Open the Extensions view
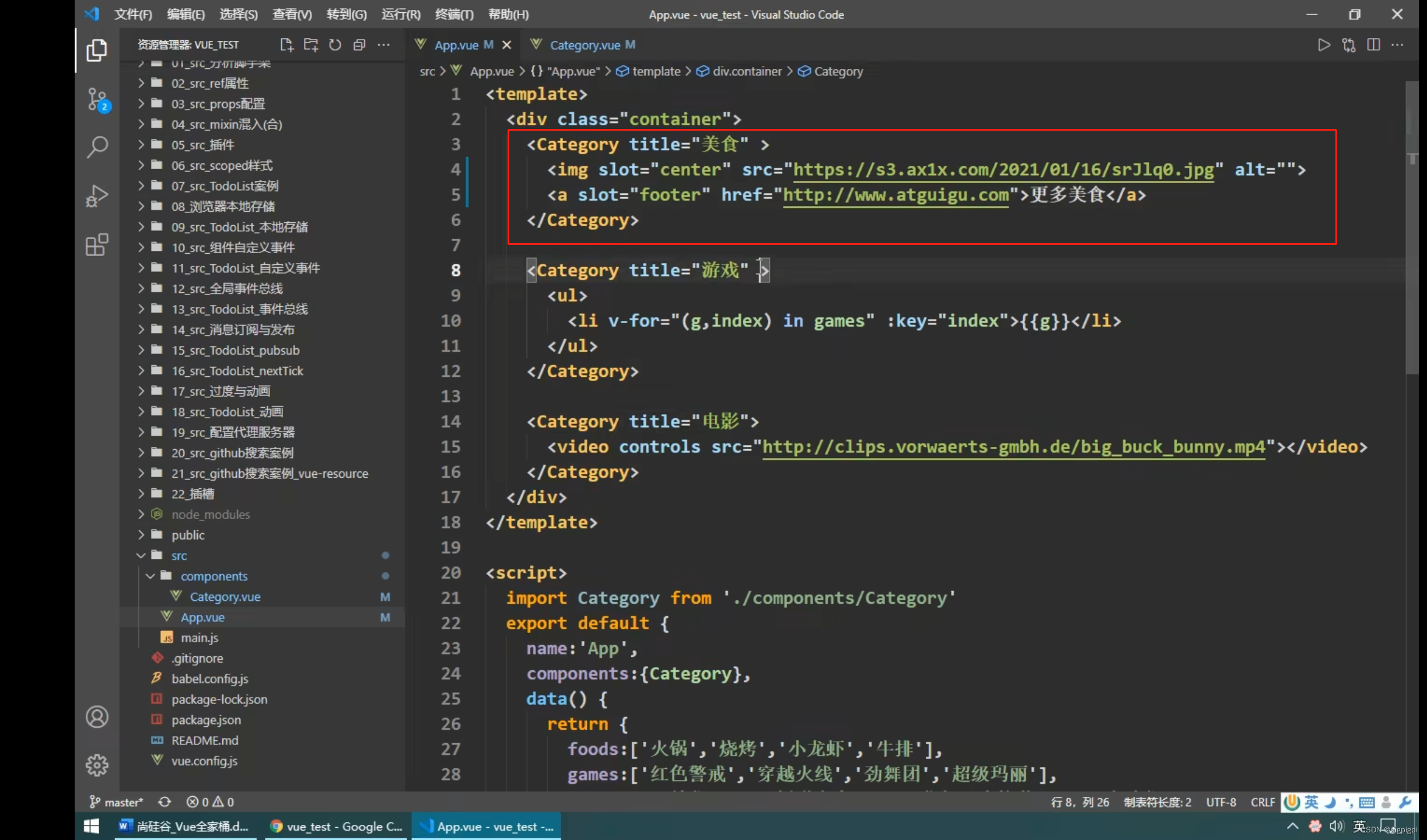Image resolution: width=1427 pixels, height=840 pixels. (97, 245)
